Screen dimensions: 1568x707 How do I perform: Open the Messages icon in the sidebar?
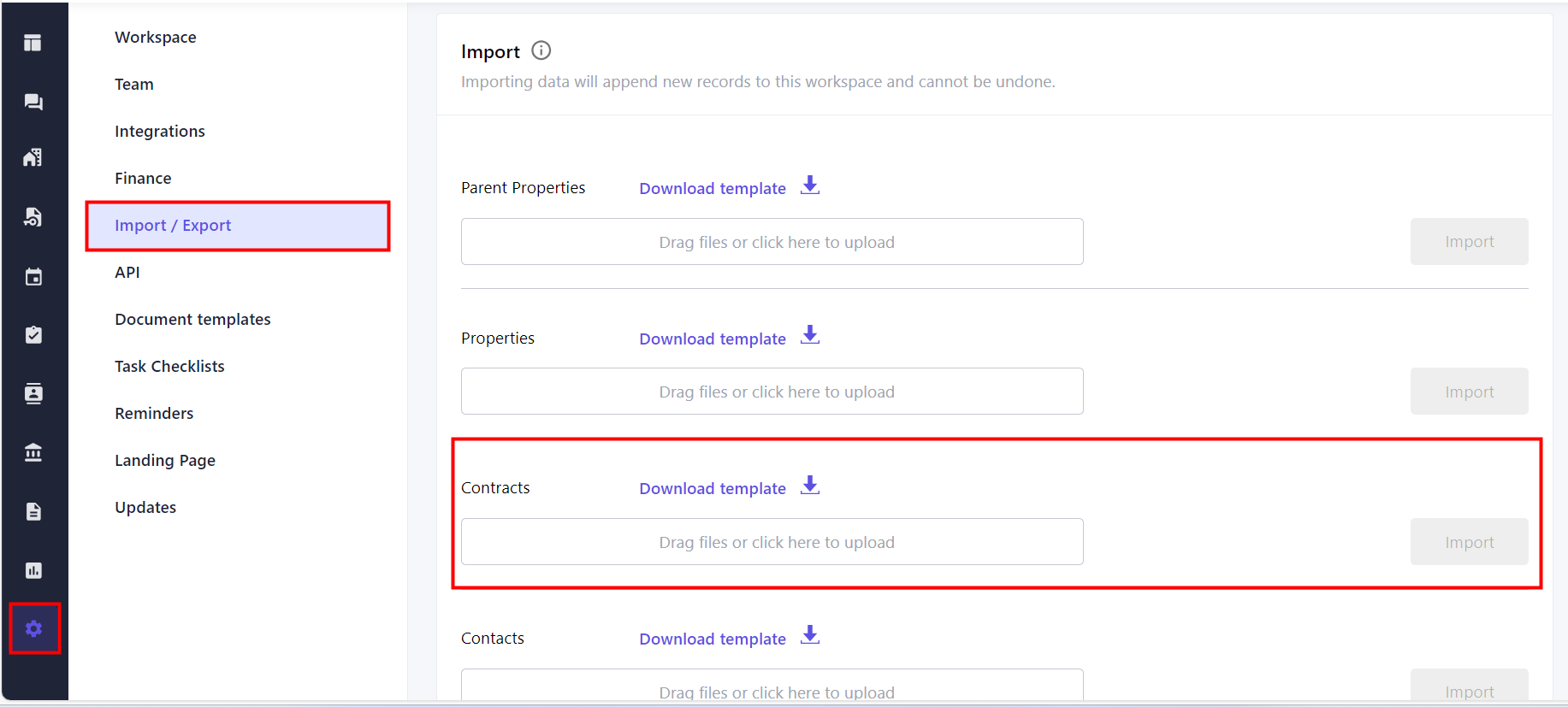click(x=33, y=101)
